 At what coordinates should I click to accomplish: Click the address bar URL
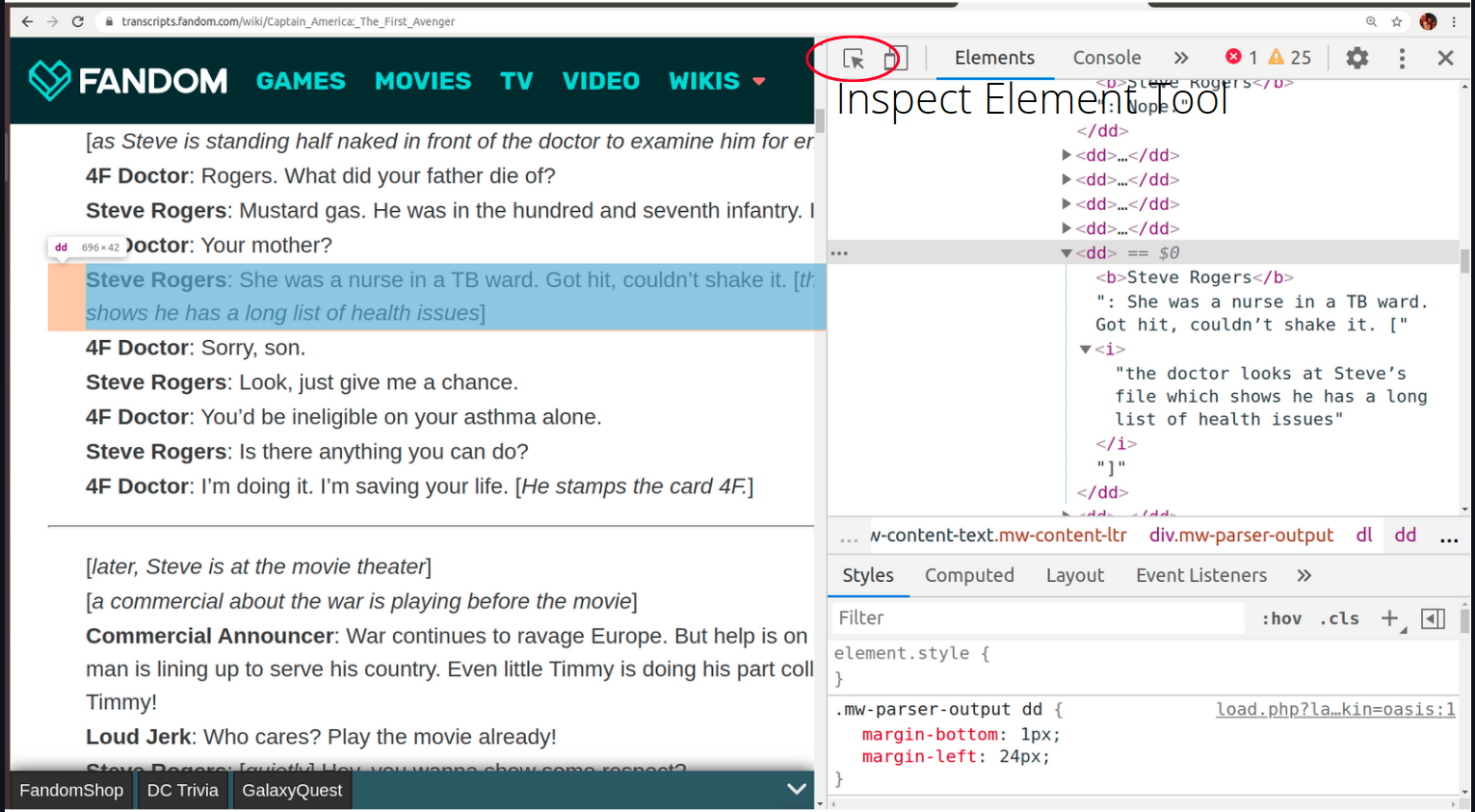(x=288, y=21)
